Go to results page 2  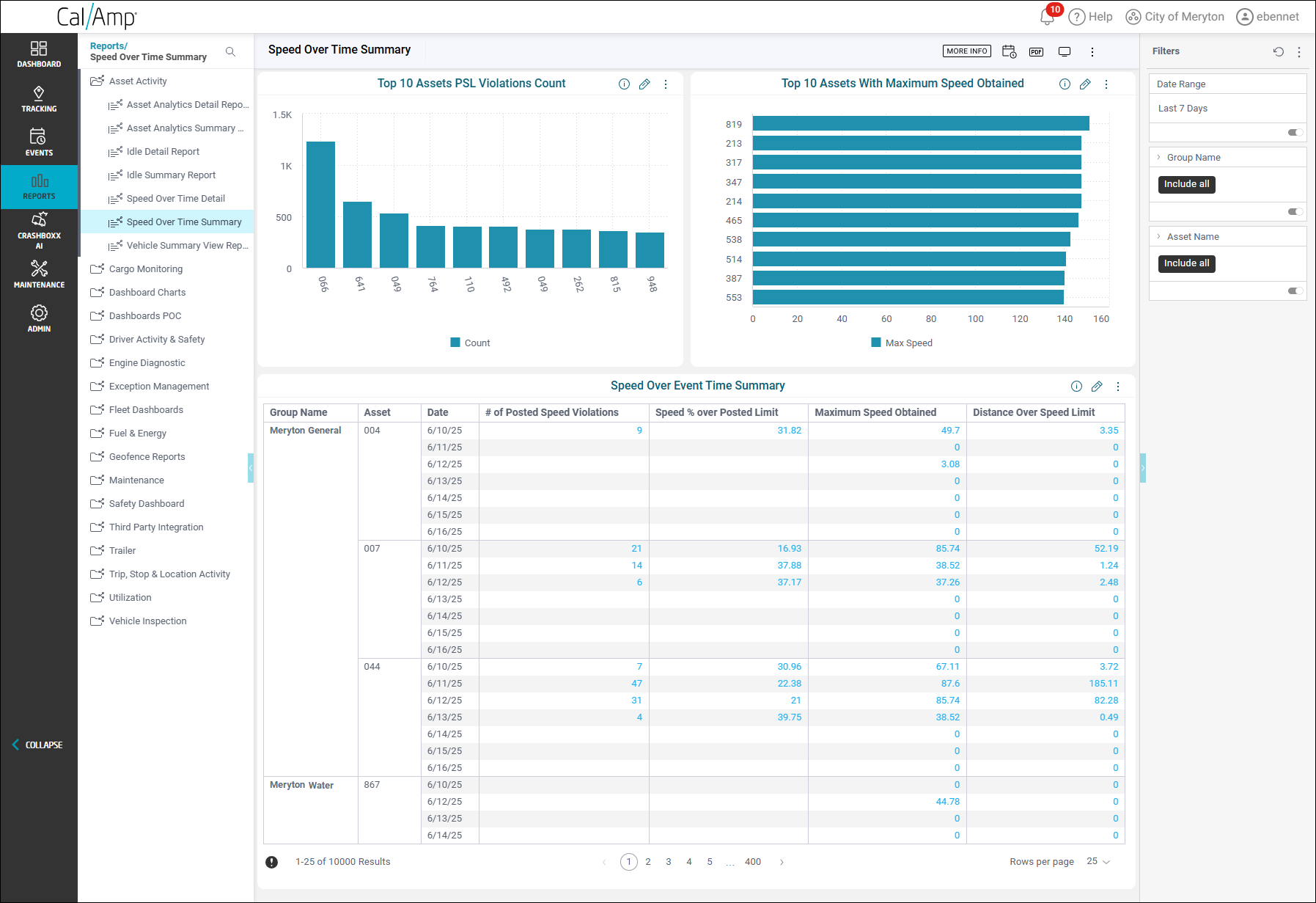(x=648, y=862)
